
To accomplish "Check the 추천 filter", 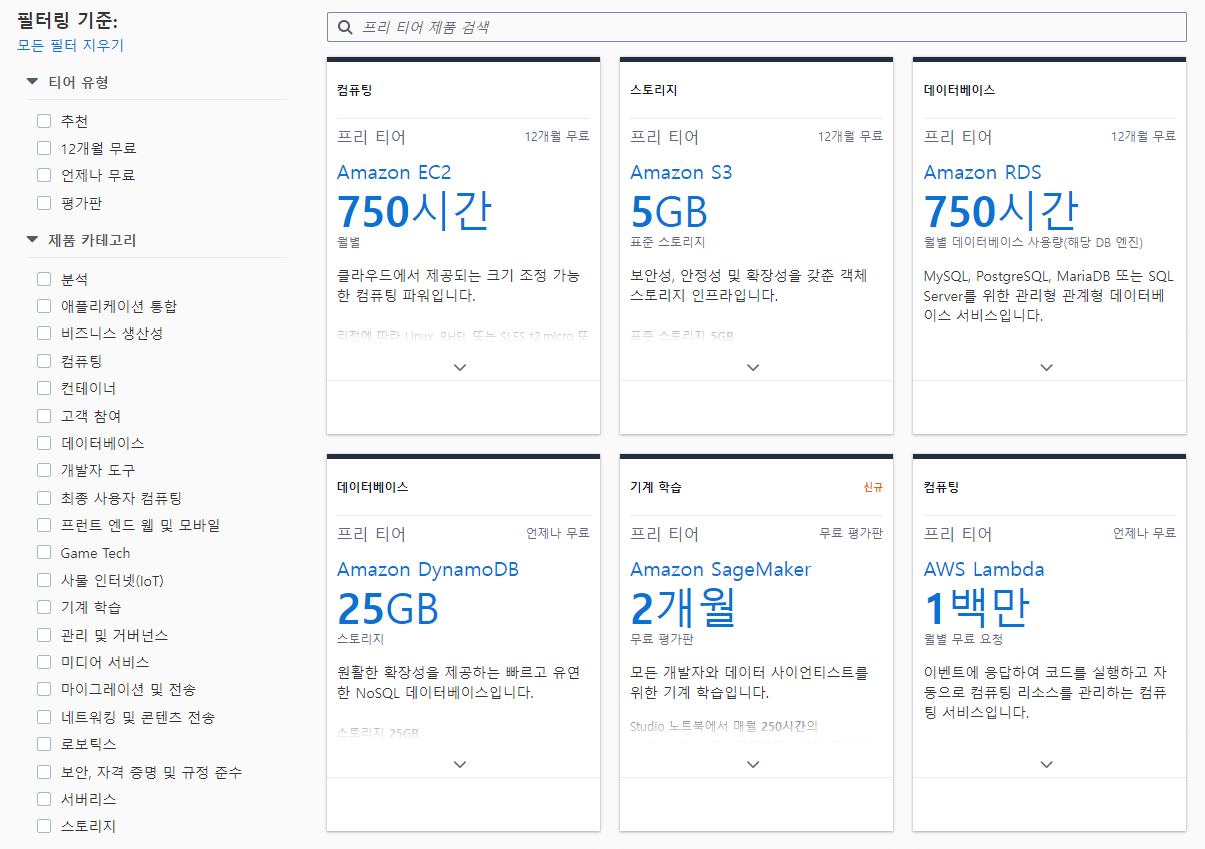I will click(x=44, y=121).
